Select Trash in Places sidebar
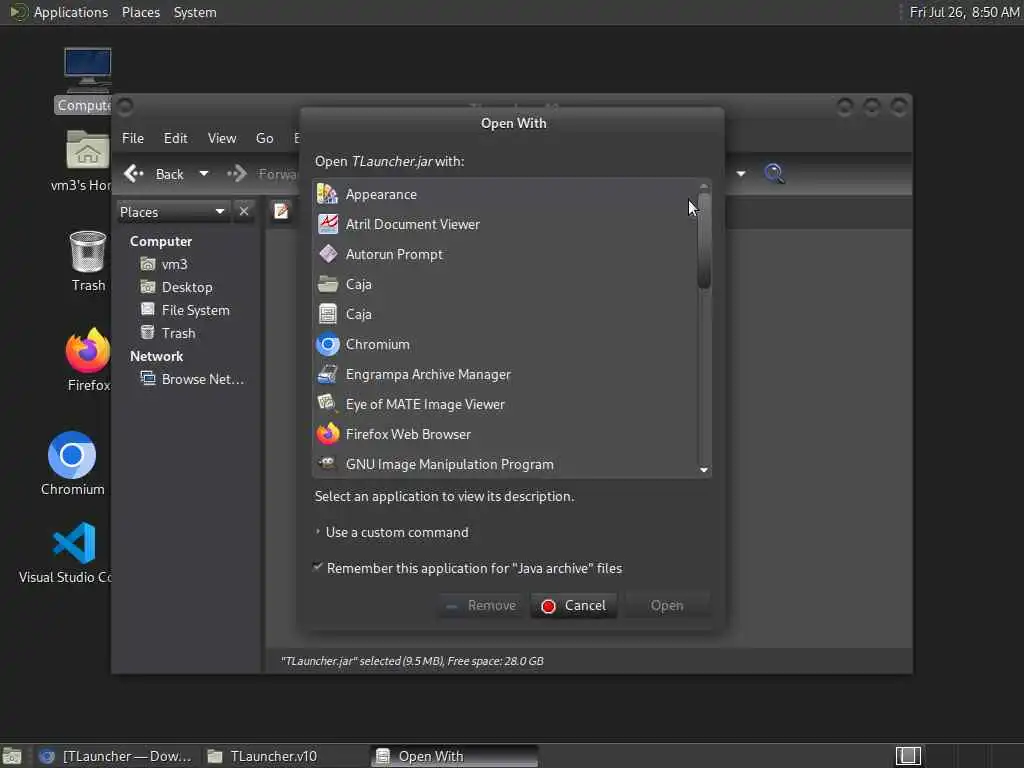This screenshot has height=768, width=1024. click(x=178, y=333)
